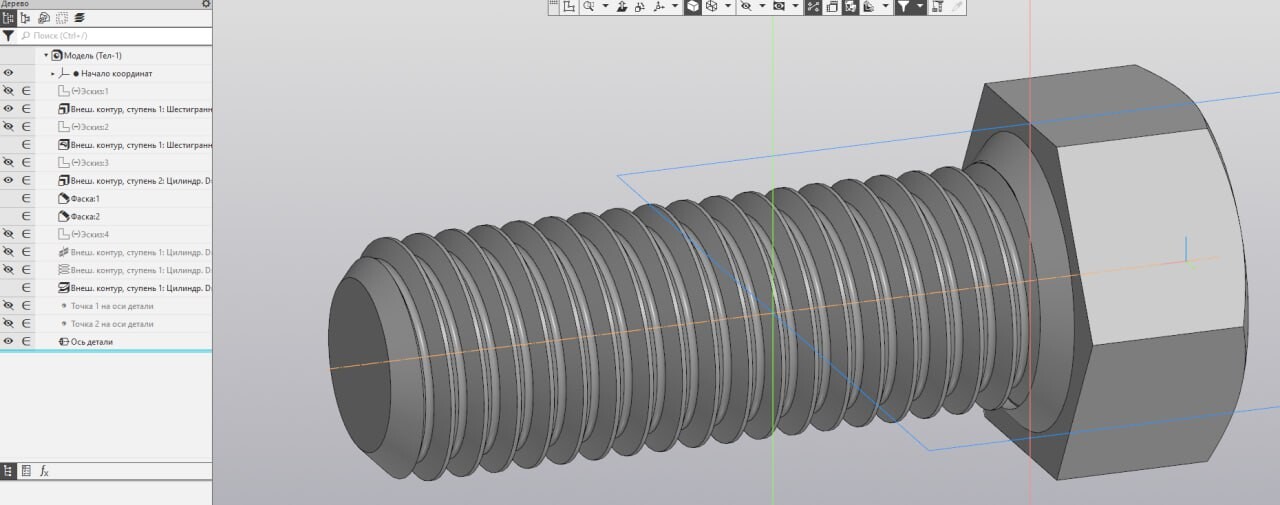Show the hidden Эскиз:4 sketch
Screen dimensions: 1280x505
point(8,234)
